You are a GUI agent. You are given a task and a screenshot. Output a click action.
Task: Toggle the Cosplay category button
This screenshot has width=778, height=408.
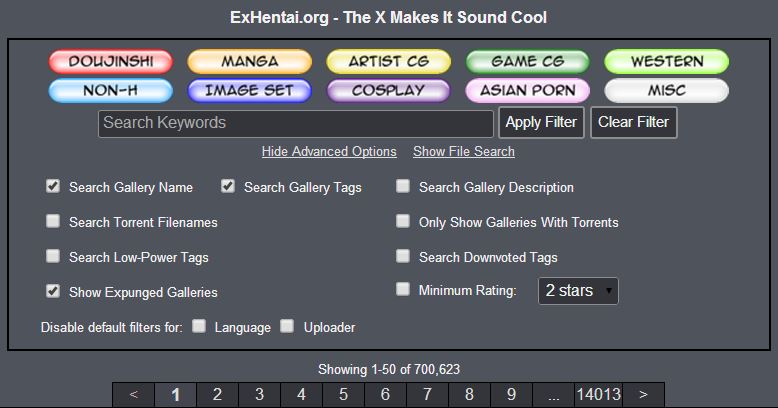389,90
